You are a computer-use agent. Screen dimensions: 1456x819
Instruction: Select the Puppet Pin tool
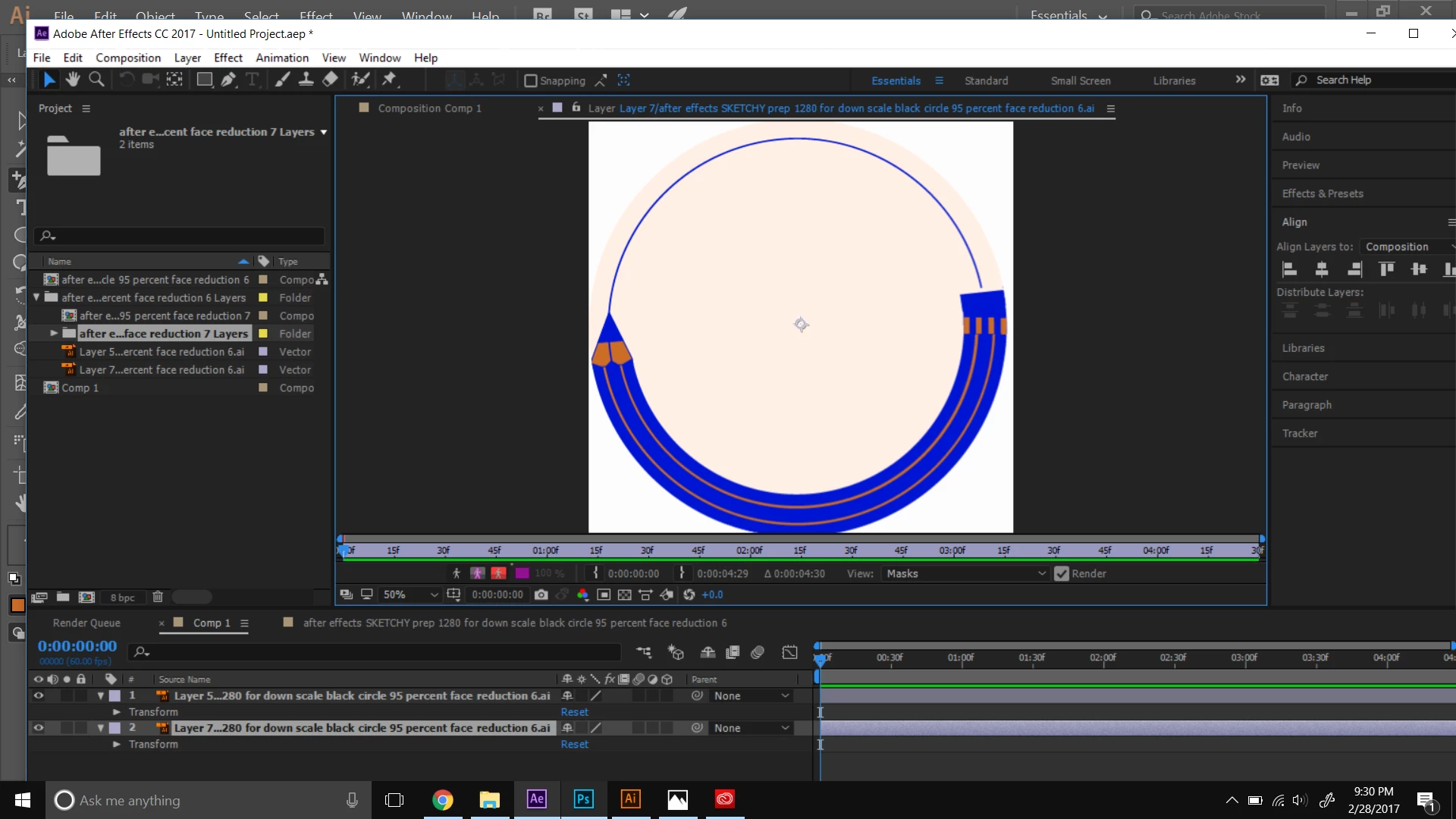tap(390, 80)
